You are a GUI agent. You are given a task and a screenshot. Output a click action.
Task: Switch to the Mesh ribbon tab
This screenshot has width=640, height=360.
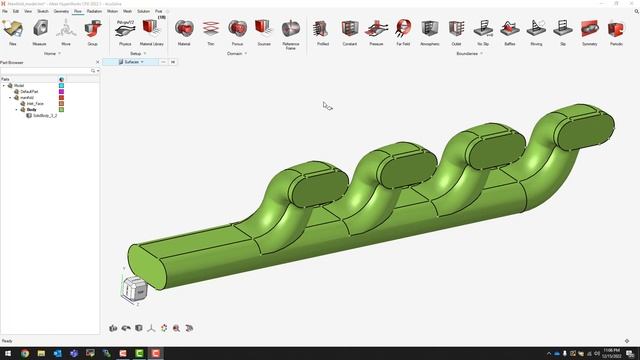pos(127,11)
